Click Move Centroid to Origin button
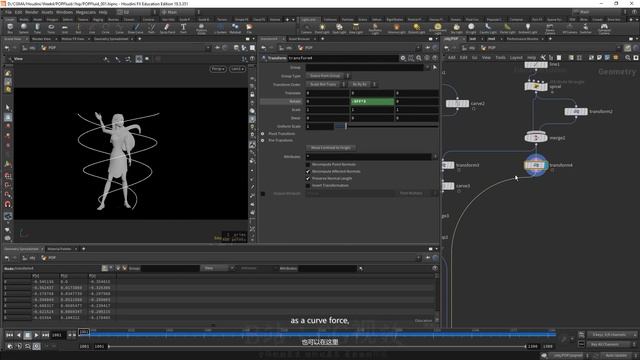Image resolution: width=640 pixels, height=360 pixels. pos(331,148)
